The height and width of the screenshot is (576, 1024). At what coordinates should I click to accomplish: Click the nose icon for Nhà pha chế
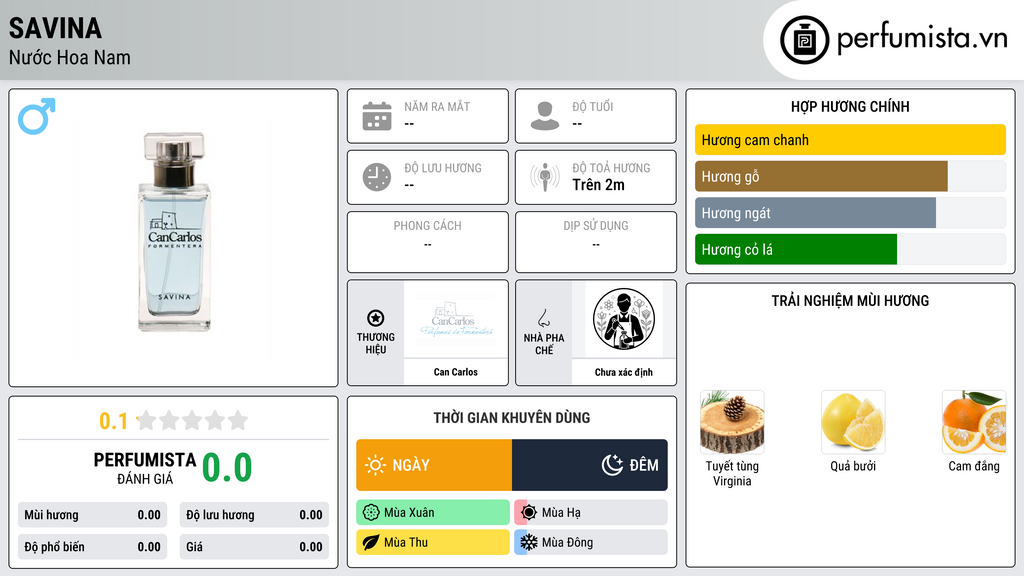(543, 318)
